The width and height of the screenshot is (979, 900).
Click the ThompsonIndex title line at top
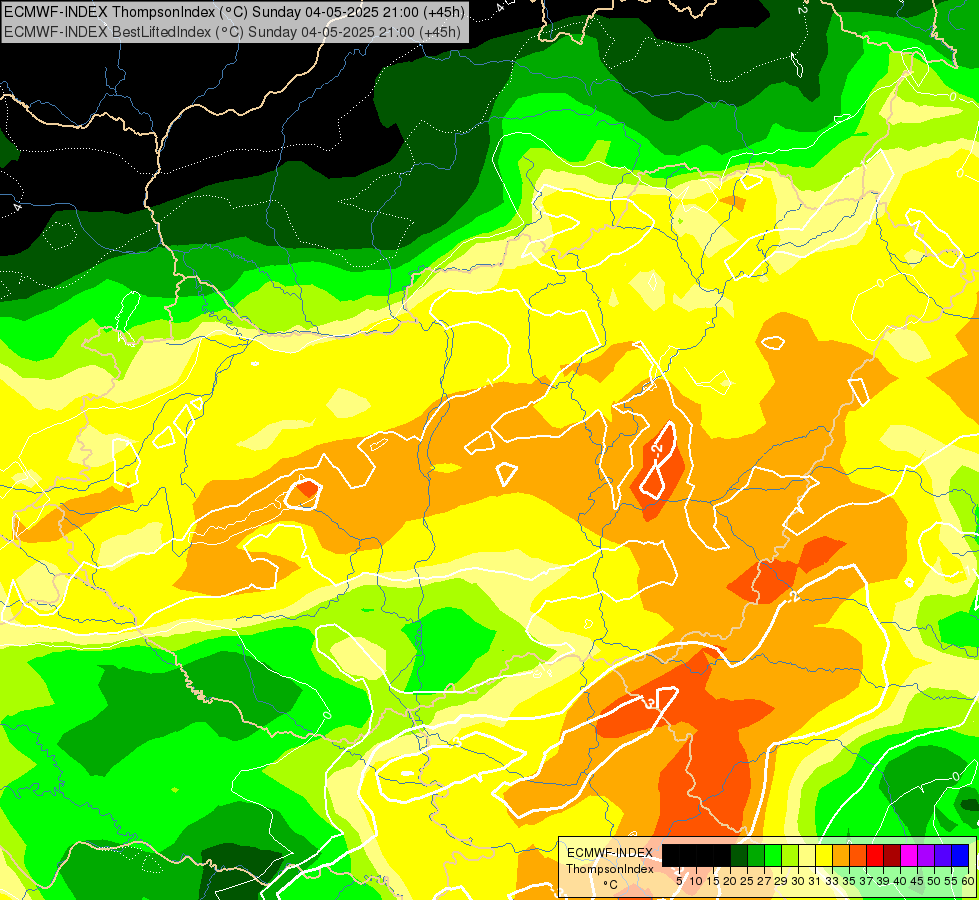coord(234,12)
